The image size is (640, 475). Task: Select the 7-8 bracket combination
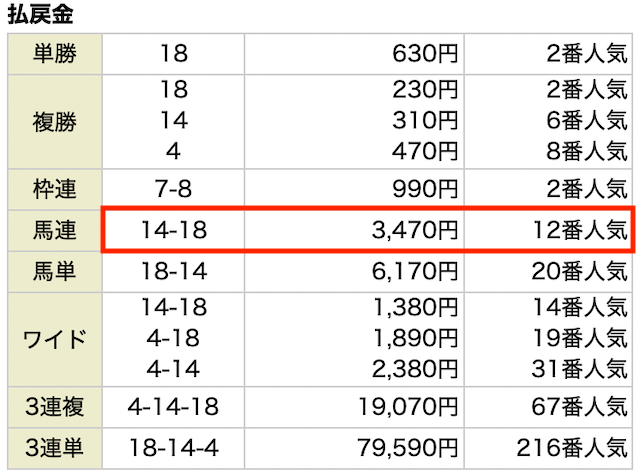tap(173, 189)
